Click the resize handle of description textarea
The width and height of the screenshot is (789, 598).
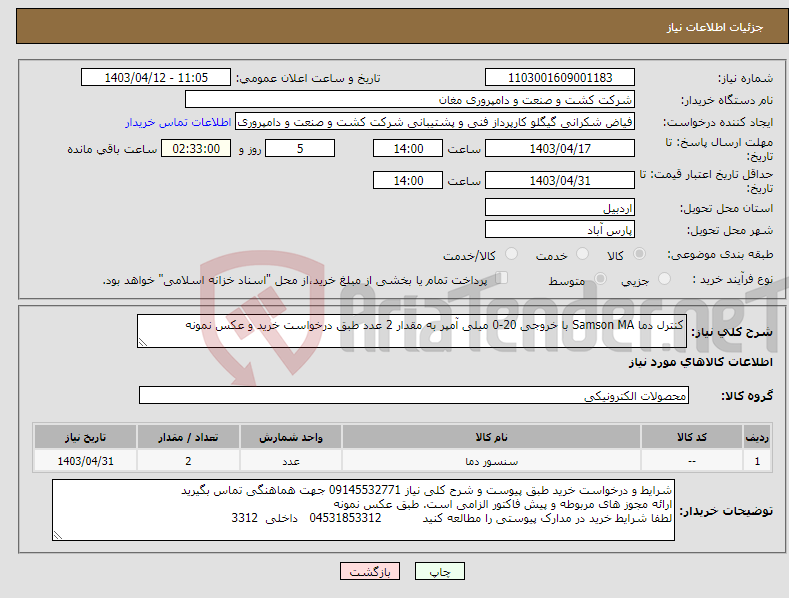(143, 343)
